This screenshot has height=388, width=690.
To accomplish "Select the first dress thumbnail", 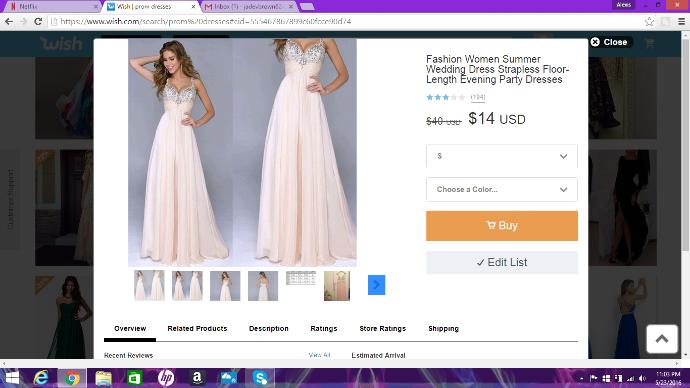I will point(149,286).
